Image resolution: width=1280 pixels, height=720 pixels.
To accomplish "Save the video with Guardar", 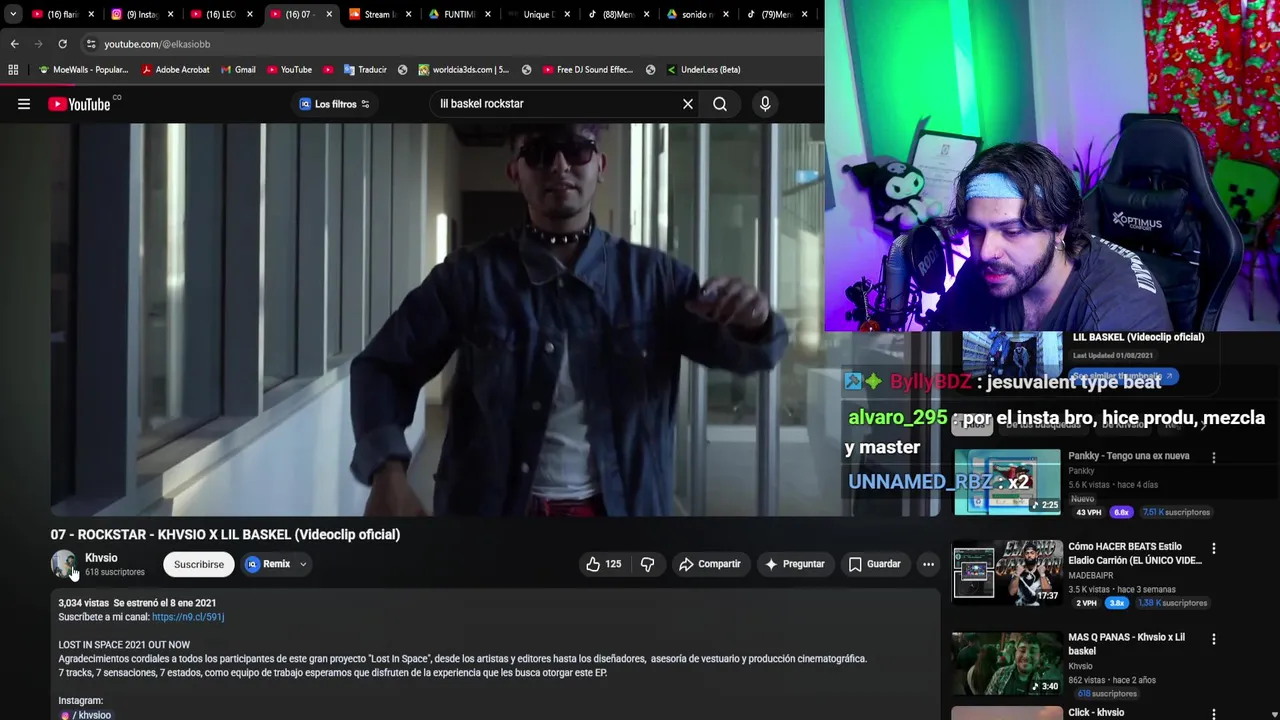I will pyautogui.click(x=875, y=564).
